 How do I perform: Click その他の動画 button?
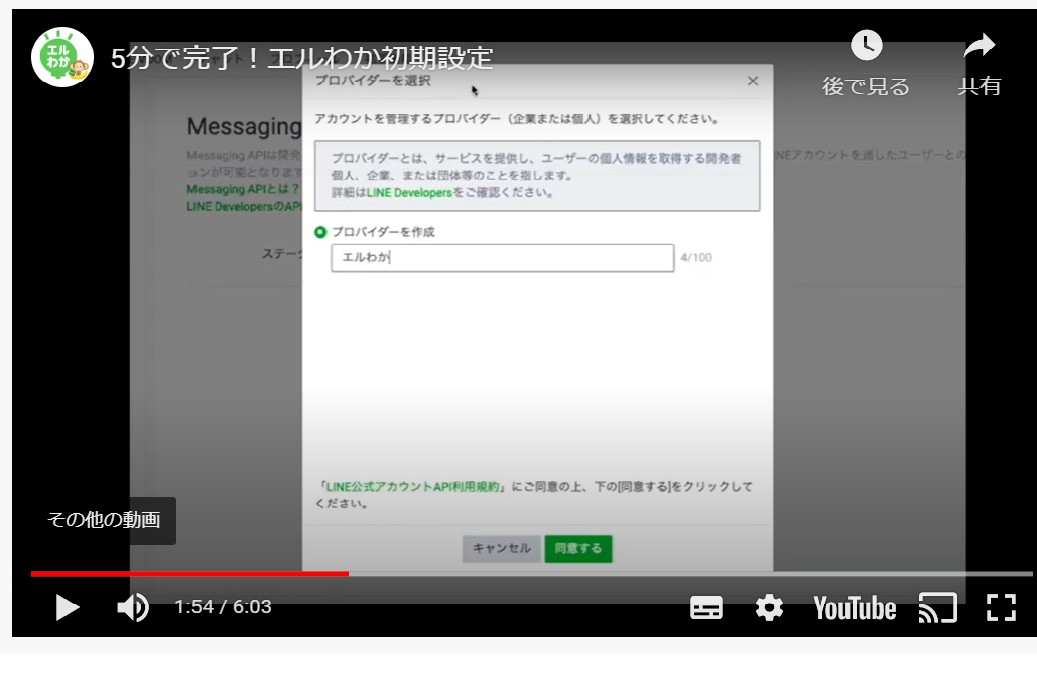pyautogui.click(x=104, y=520)
